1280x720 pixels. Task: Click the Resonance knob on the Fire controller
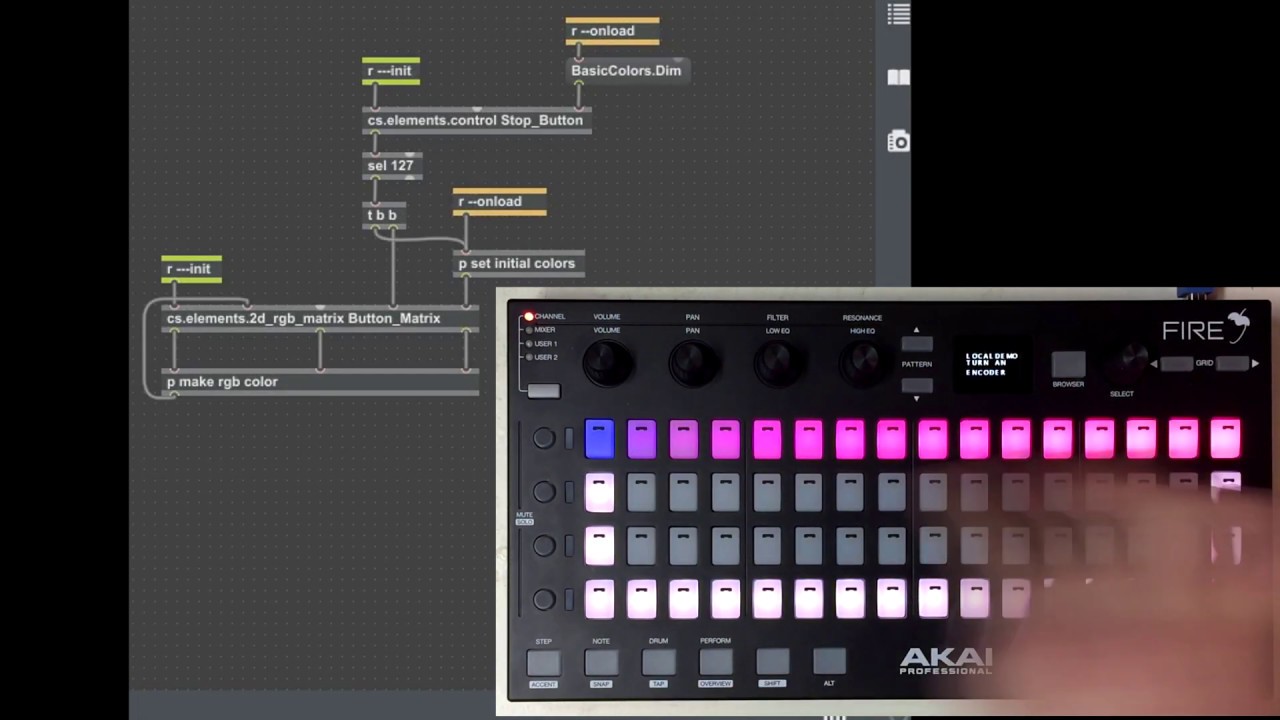(862, 361)
